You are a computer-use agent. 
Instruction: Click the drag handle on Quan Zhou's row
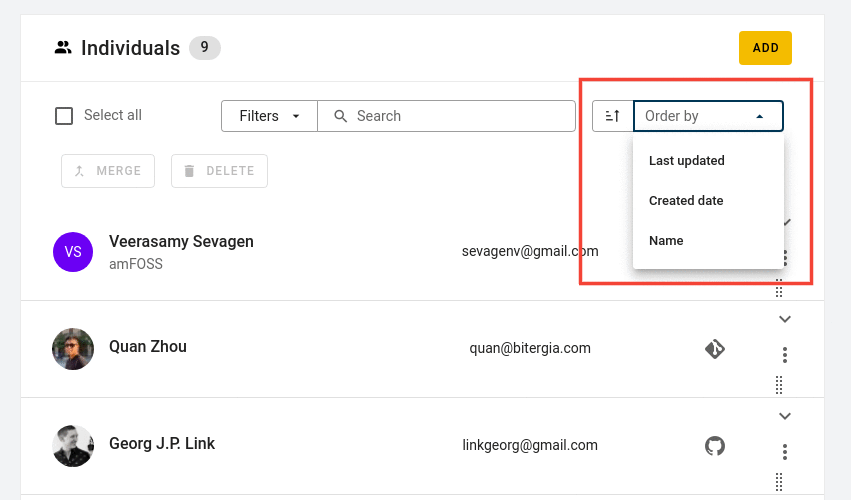[x=779, y=385]
